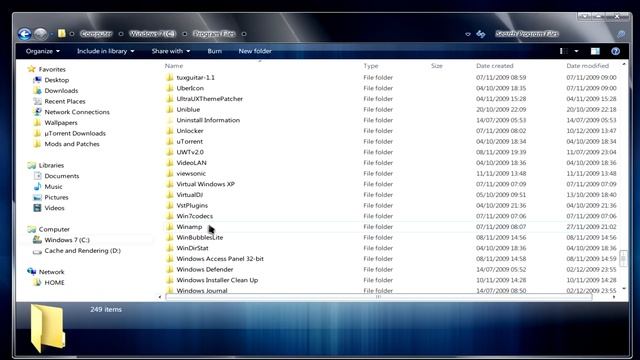This screenshot has height=360, width=640.
Task: Select Cache and Rendering (D:) drive
Action: (x=82, y=251)
